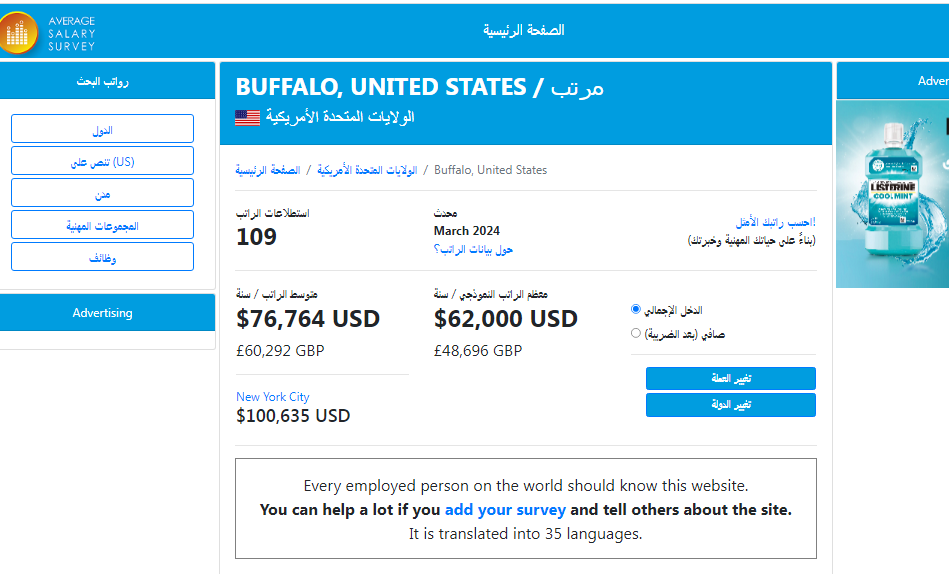Open the breadcrumb home (الصفحة الرئيسية) link
Image resolution: width=949 pixels, height=574 pixels.
coord(267,170)
